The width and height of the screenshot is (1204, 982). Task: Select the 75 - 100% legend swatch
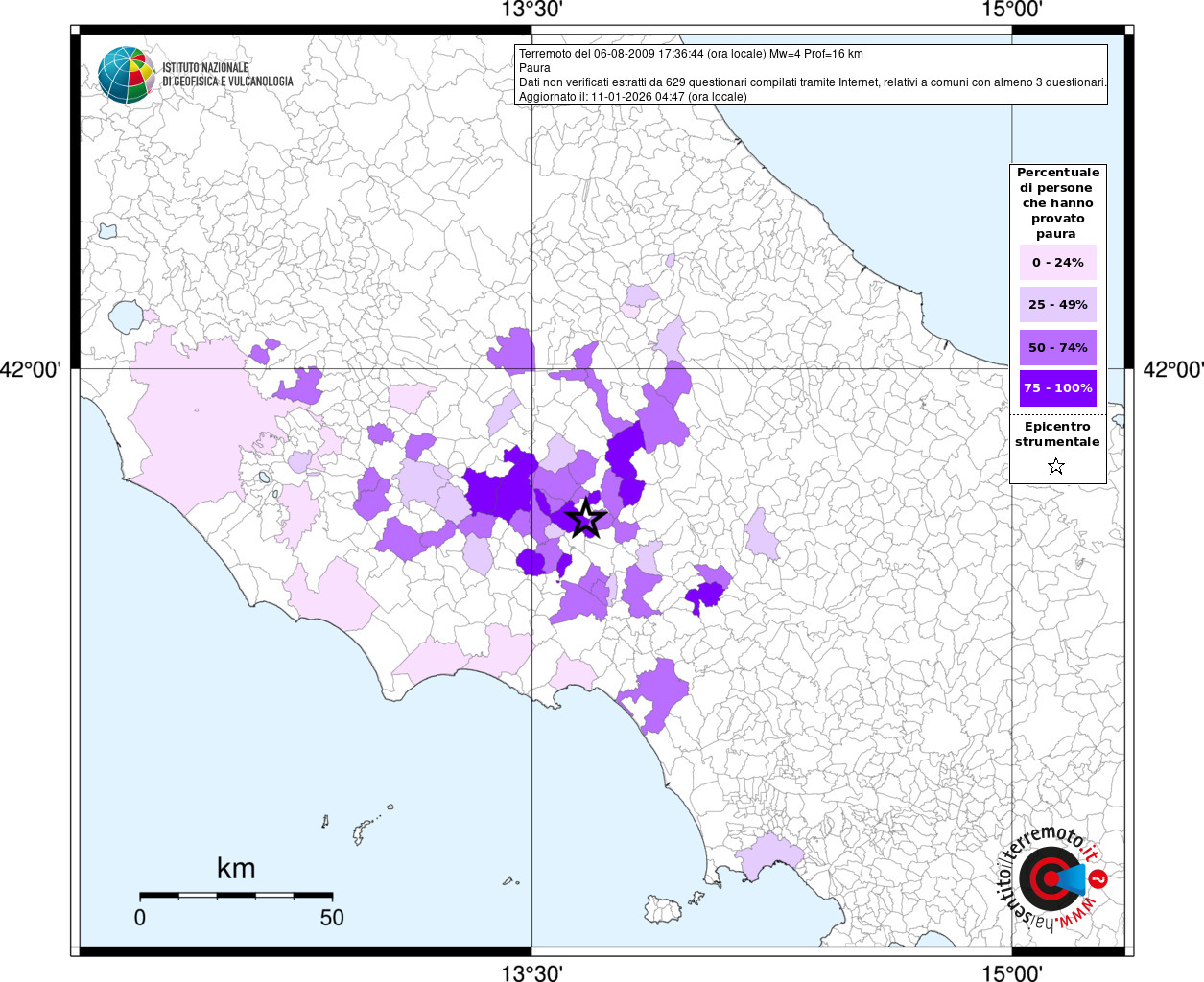coord(1058,388)
